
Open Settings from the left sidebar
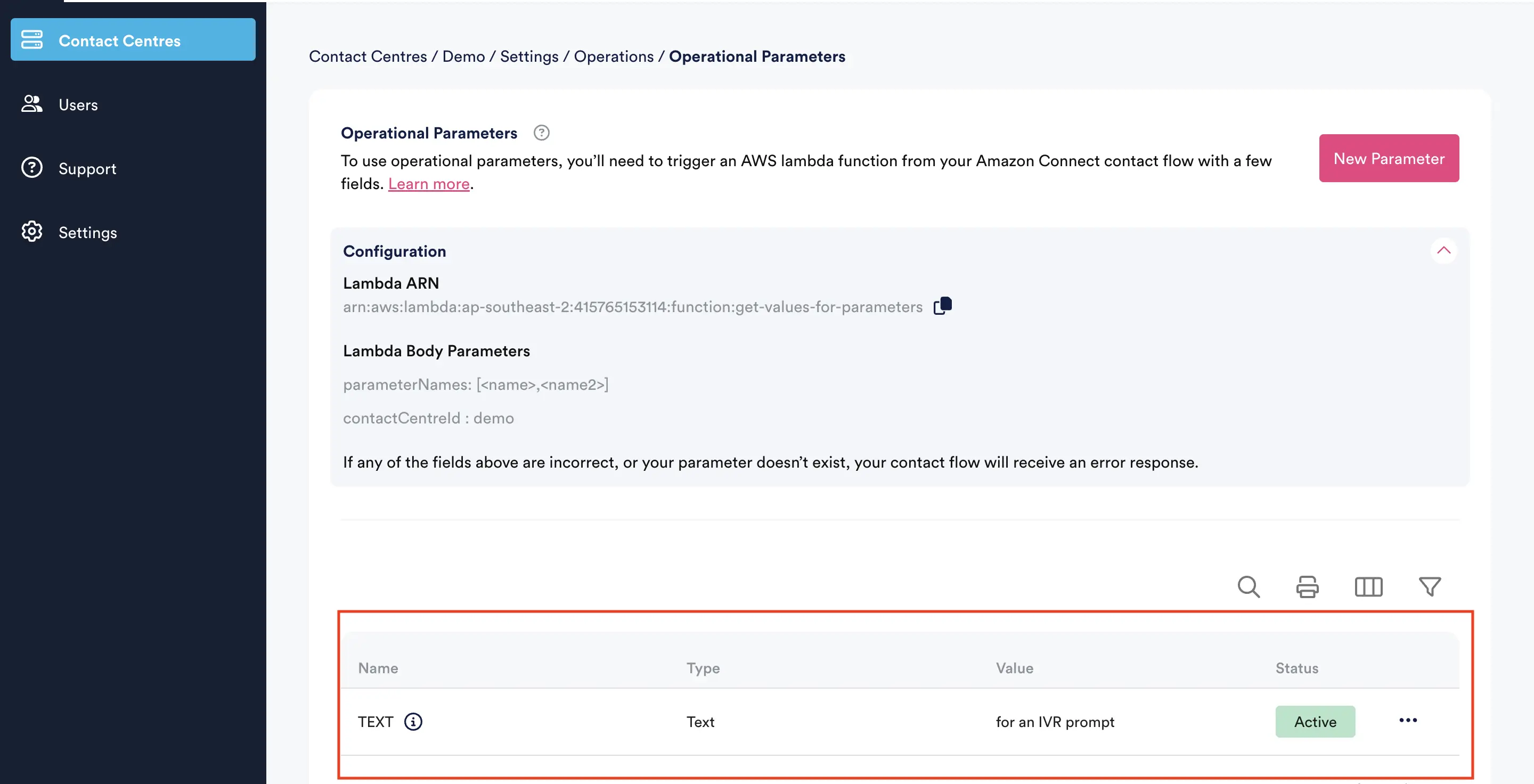click(87, 231)
